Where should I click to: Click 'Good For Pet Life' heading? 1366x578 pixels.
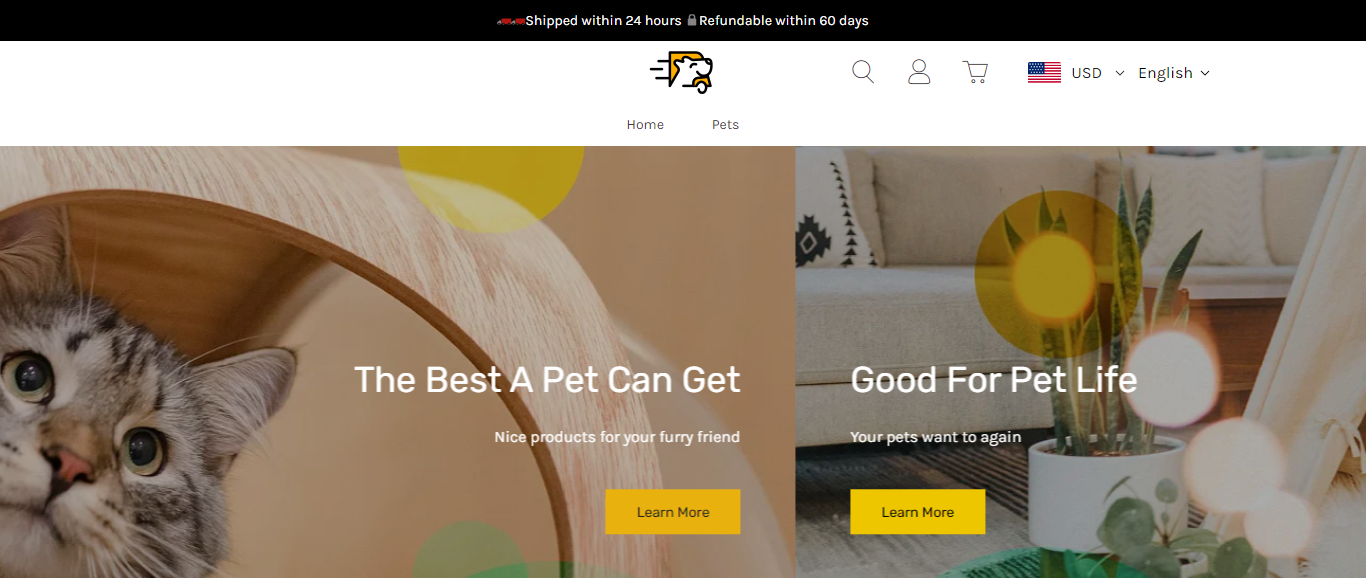coord(994,380)
